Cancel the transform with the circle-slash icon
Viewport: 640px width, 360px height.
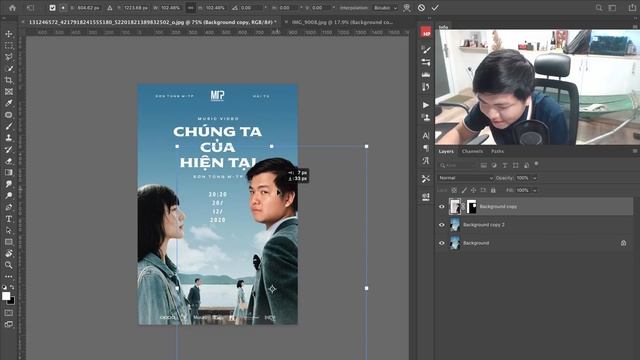point(421,8)
